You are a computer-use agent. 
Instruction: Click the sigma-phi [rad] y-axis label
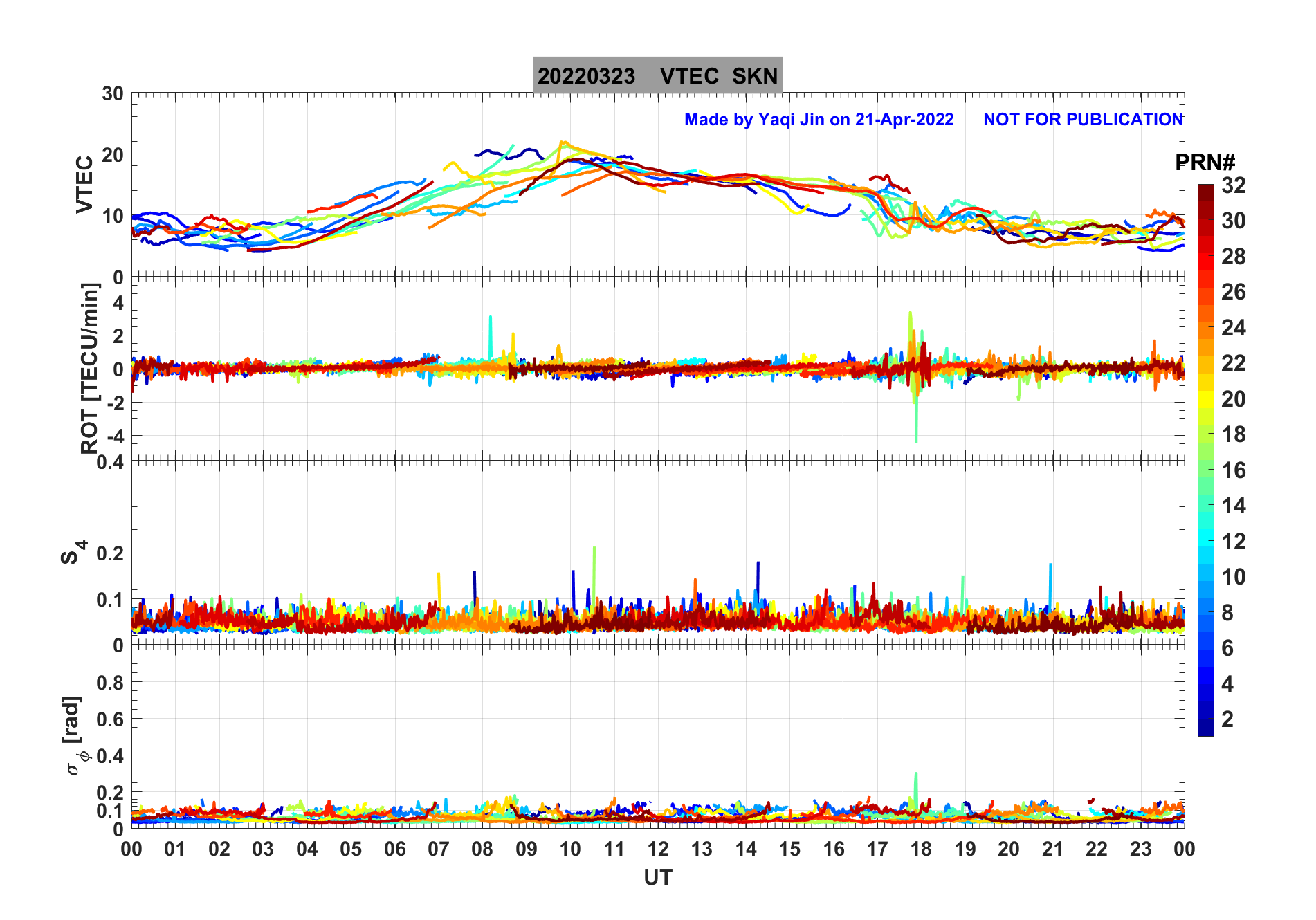(x=74, y=736)
